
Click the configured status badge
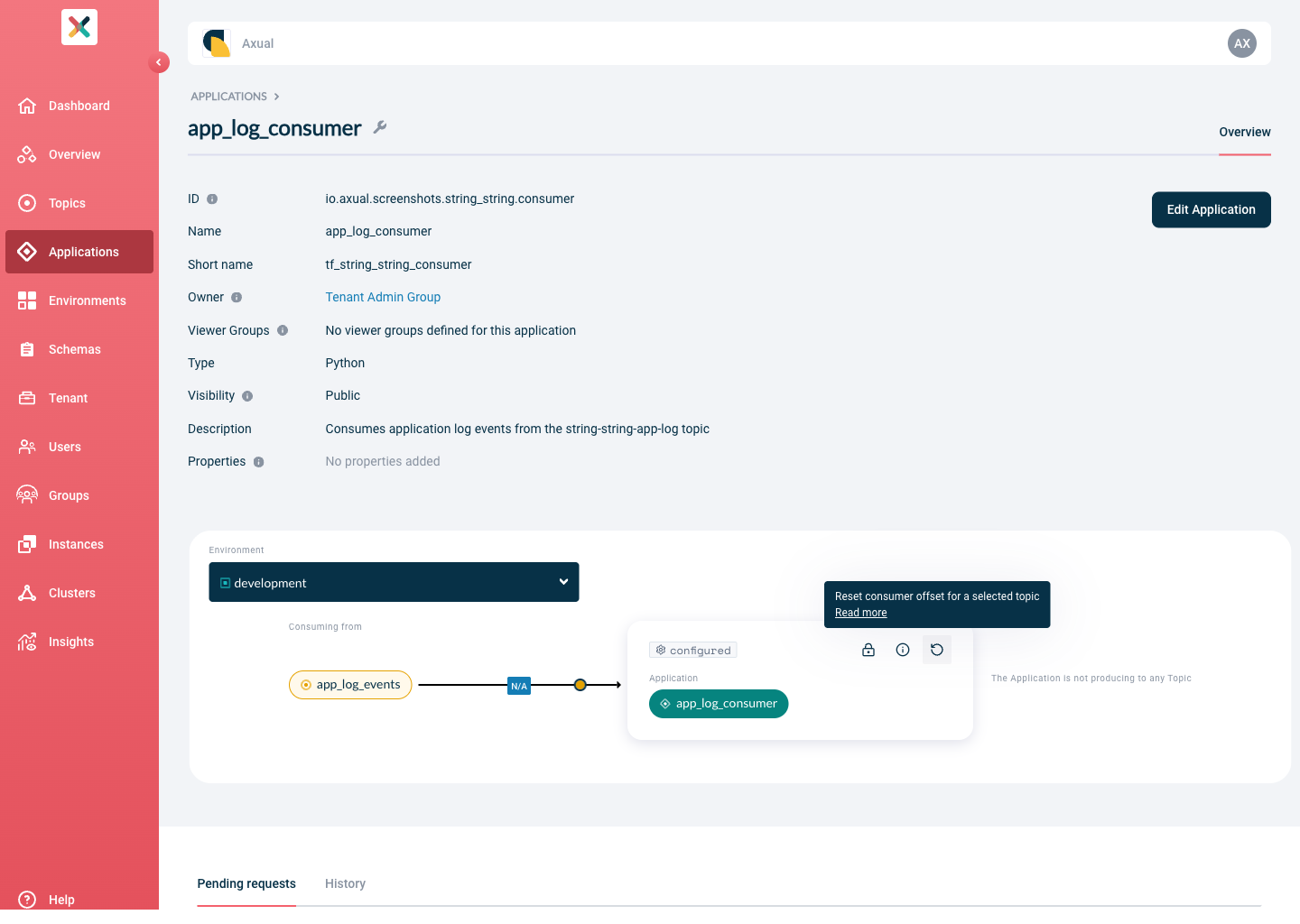click(x=693, y=650)
